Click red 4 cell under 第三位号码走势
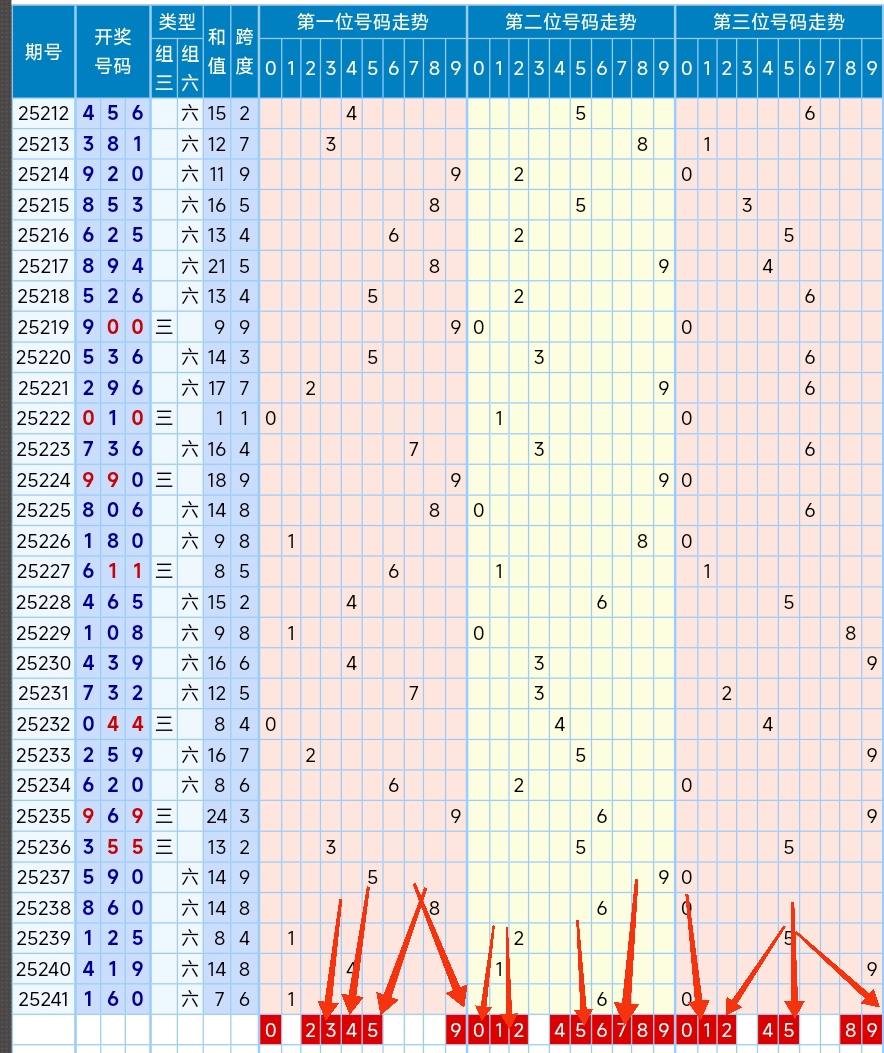 click(768, 1030)
